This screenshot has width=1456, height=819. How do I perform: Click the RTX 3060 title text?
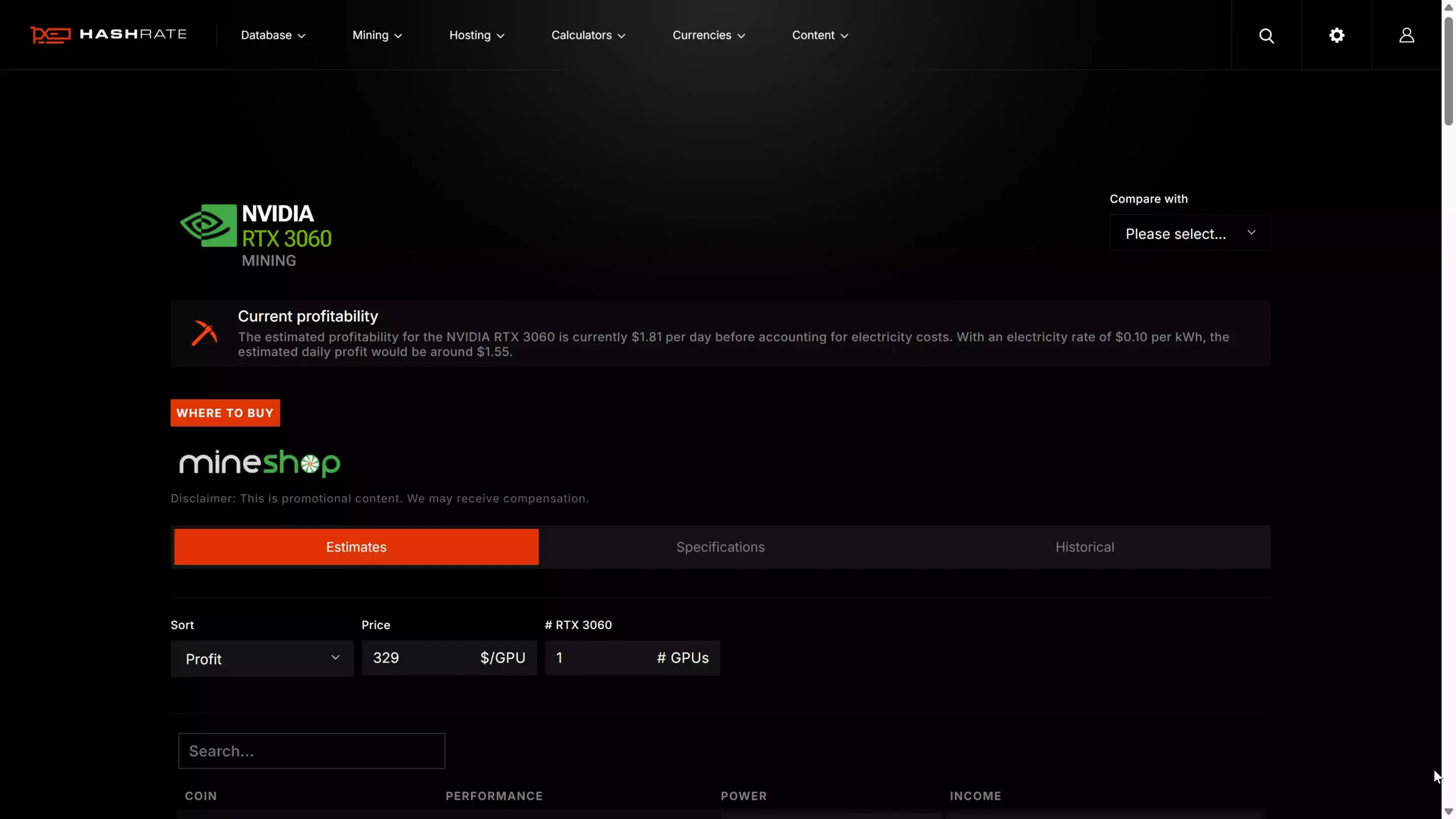[287, 239]
